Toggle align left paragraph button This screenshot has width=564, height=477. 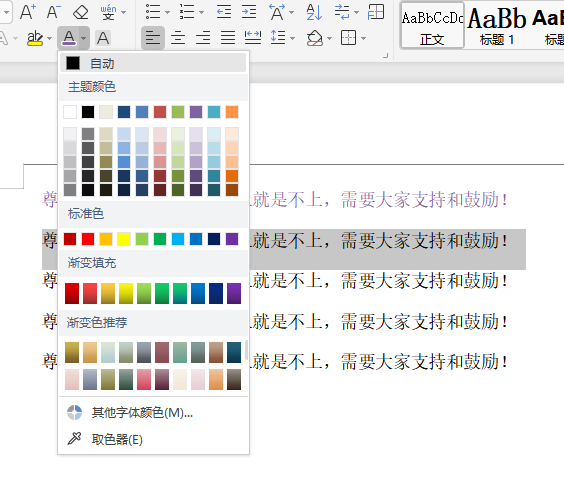[x=153, y=38]
